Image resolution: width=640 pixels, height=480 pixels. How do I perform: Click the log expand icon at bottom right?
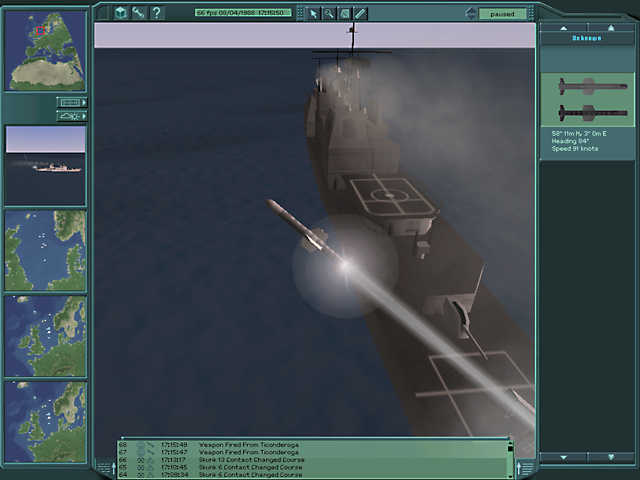point(525,467)
